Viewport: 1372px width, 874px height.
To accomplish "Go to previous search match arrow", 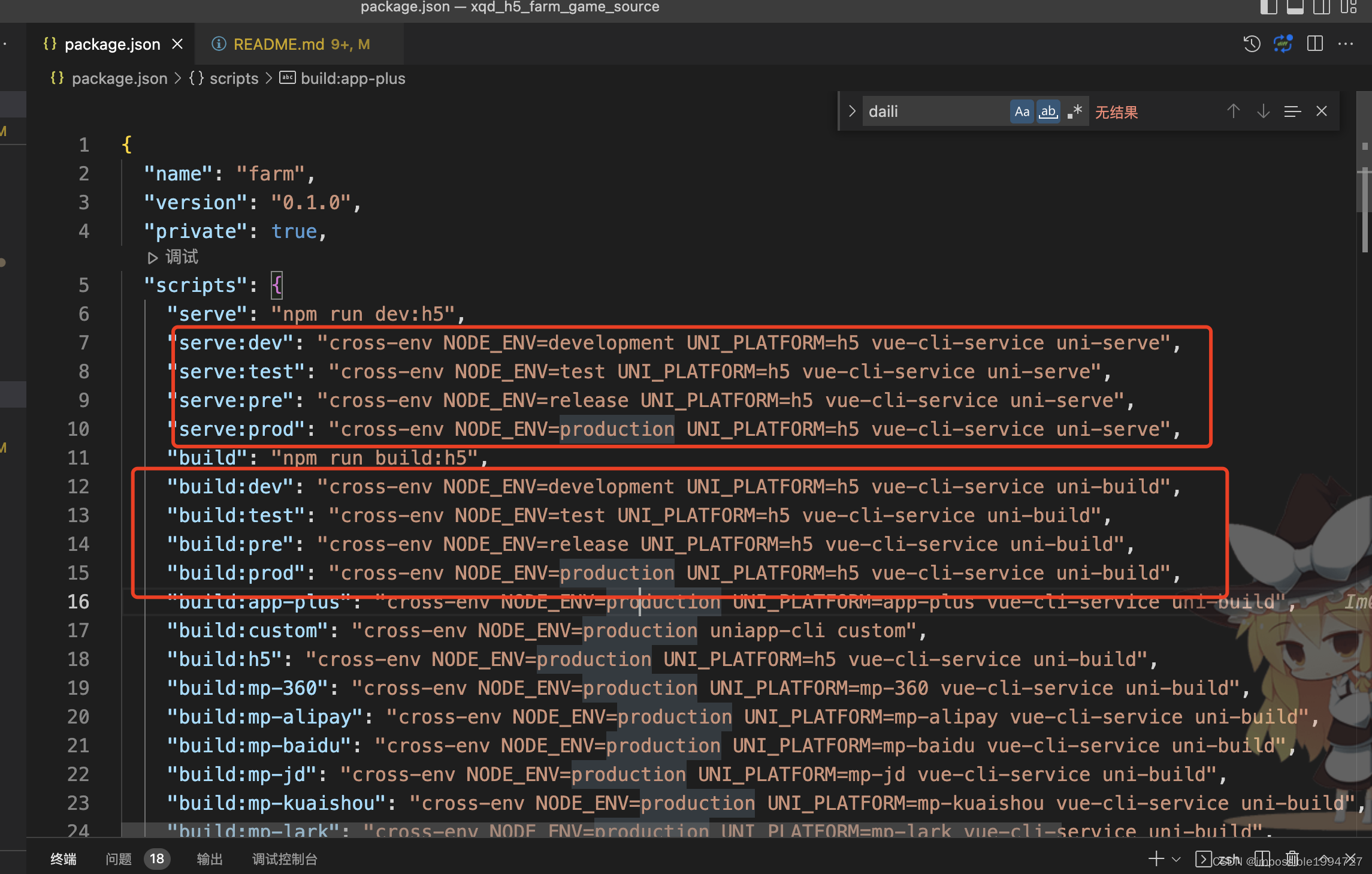I will coord(1233,111).
